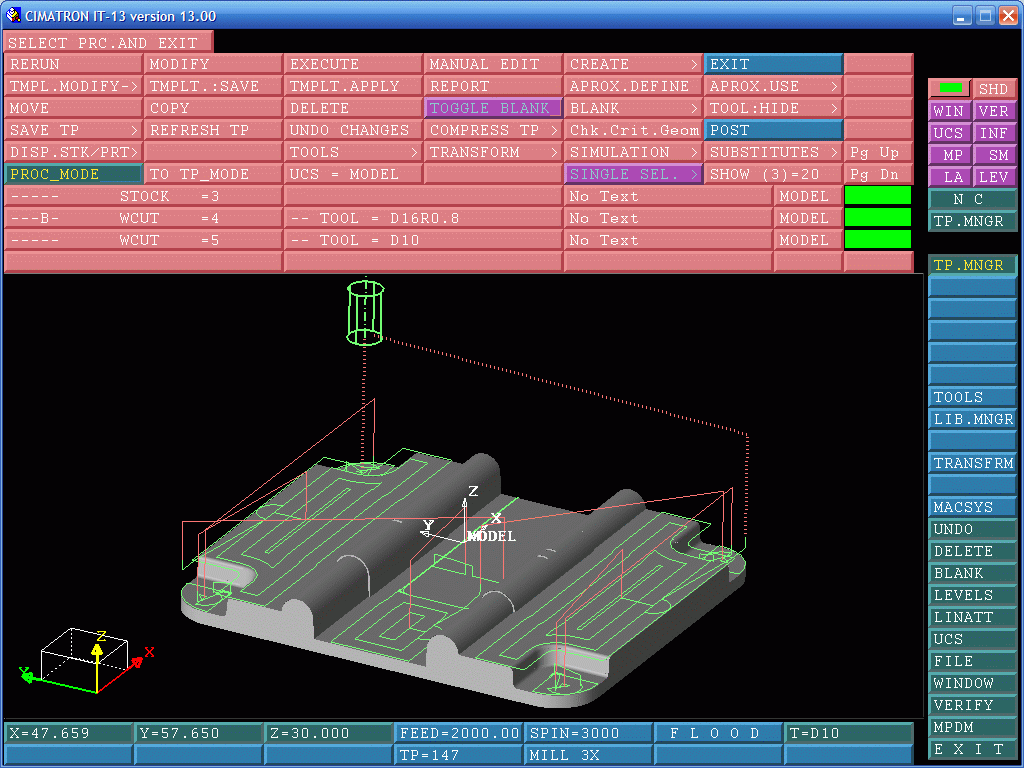
Task: Select the UCS button in top-right grid
Action: coord(950,133)
